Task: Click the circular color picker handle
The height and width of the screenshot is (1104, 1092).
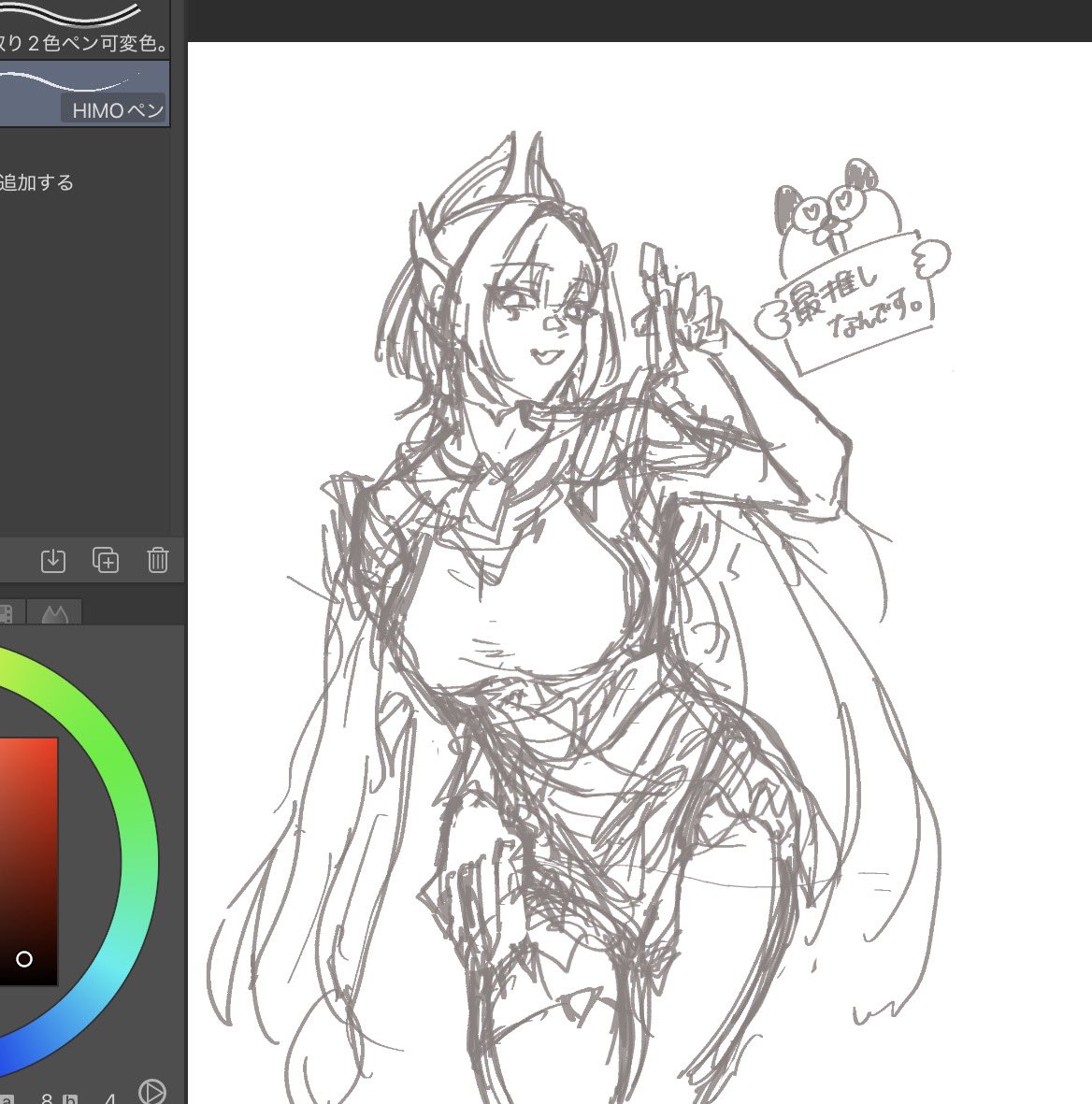Action: (x=24, y=959)
